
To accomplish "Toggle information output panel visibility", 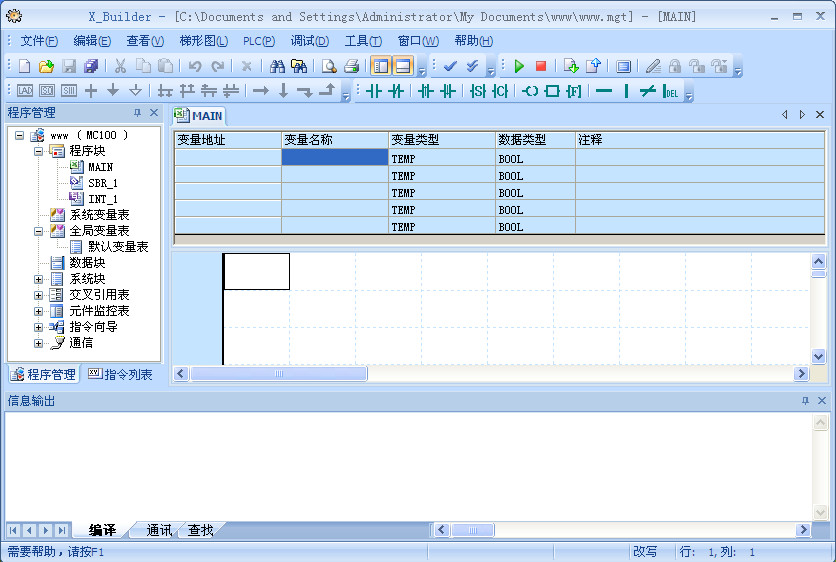I will pyautogui.click(x=404, y=66).
